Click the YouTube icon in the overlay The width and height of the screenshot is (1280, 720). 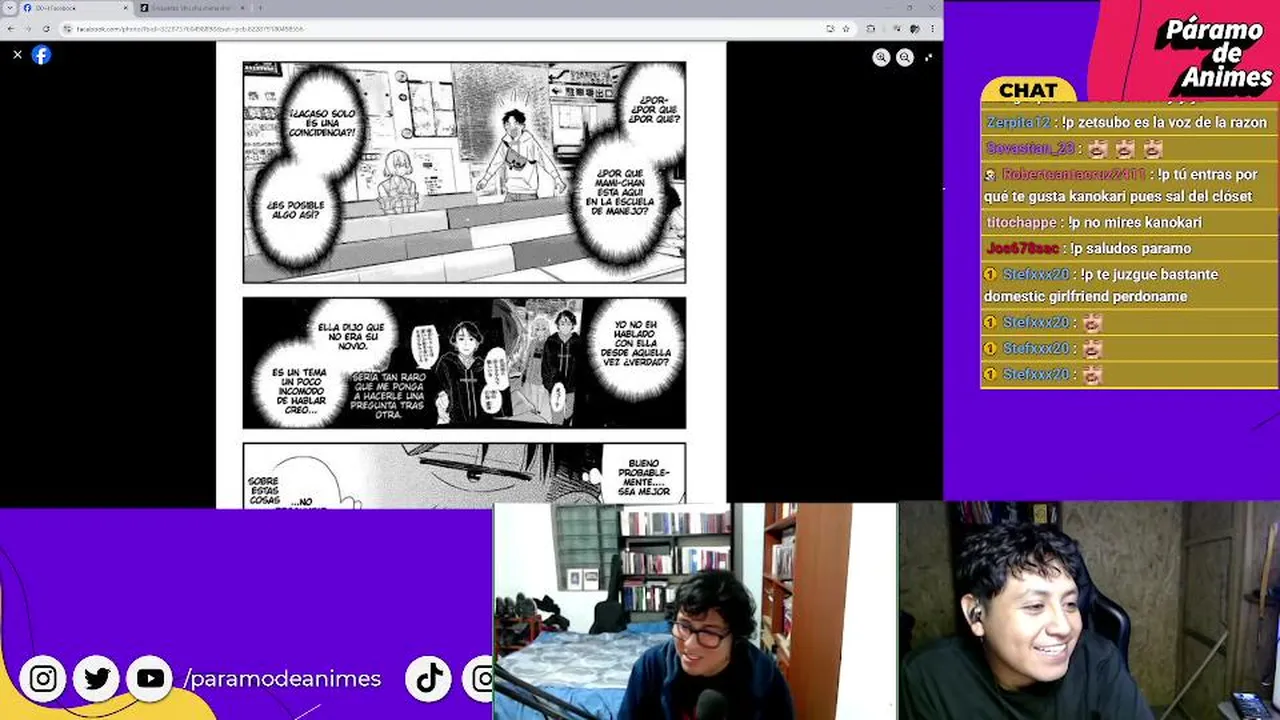click(x=150, y=679)
